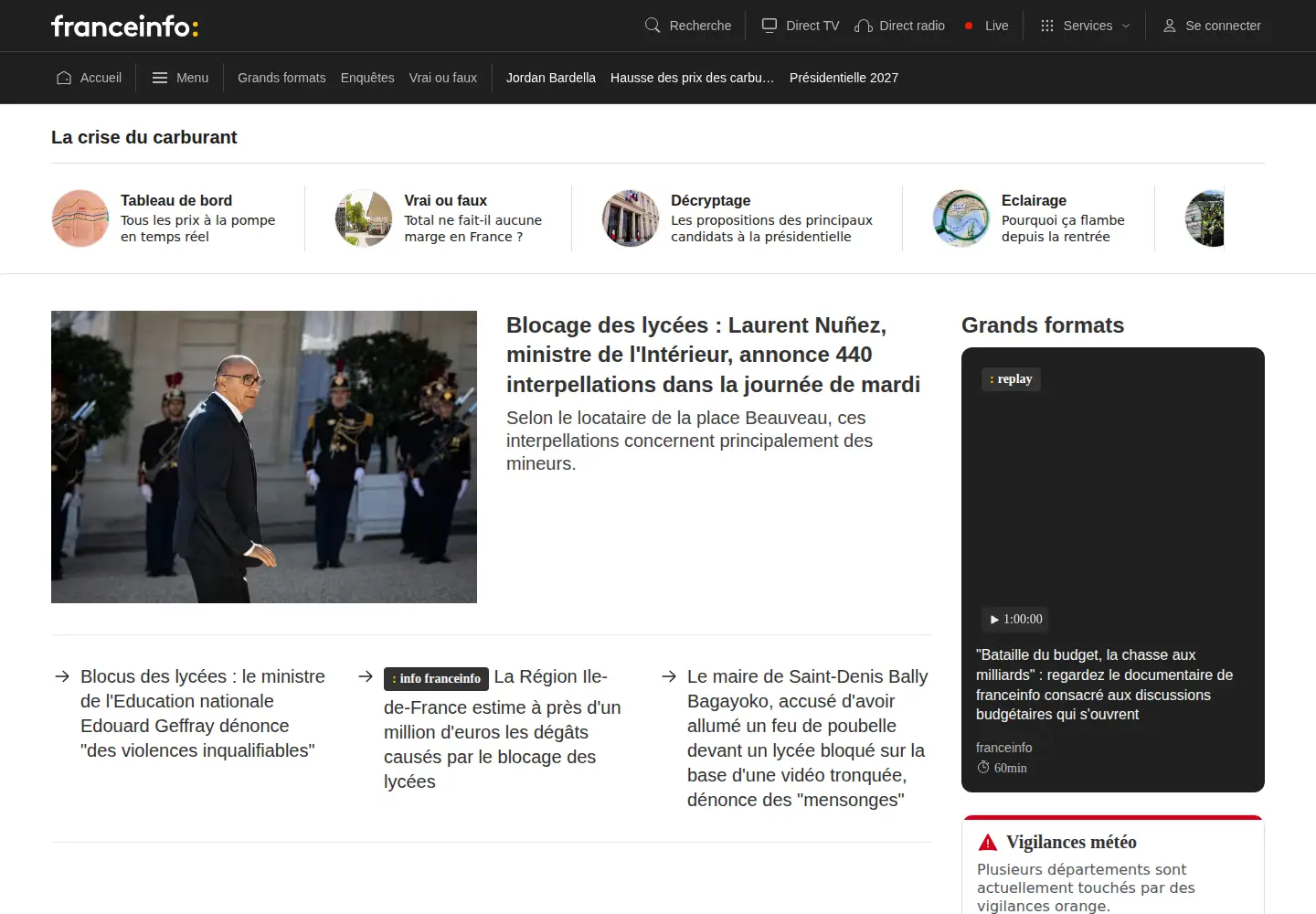Open the Jordan Bardella topic link

coord(551,78)
